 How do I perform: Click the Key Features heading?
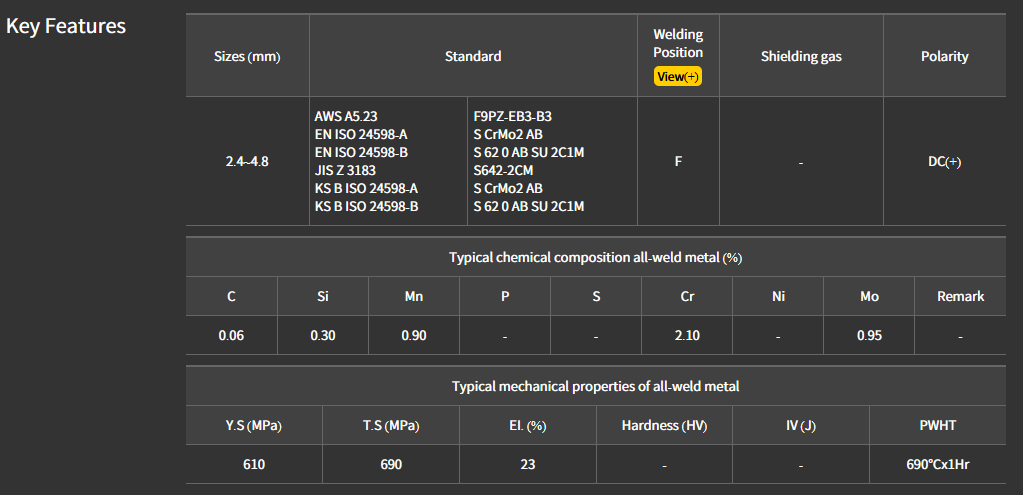[x=66, y=26]
